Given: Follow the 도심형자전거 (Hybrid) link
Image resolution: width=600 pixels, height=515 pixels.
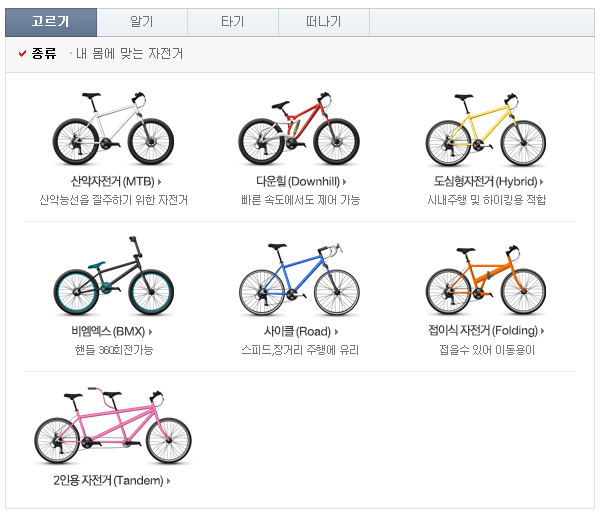Looking at the screenshot, I should click(x=487, y=182).
